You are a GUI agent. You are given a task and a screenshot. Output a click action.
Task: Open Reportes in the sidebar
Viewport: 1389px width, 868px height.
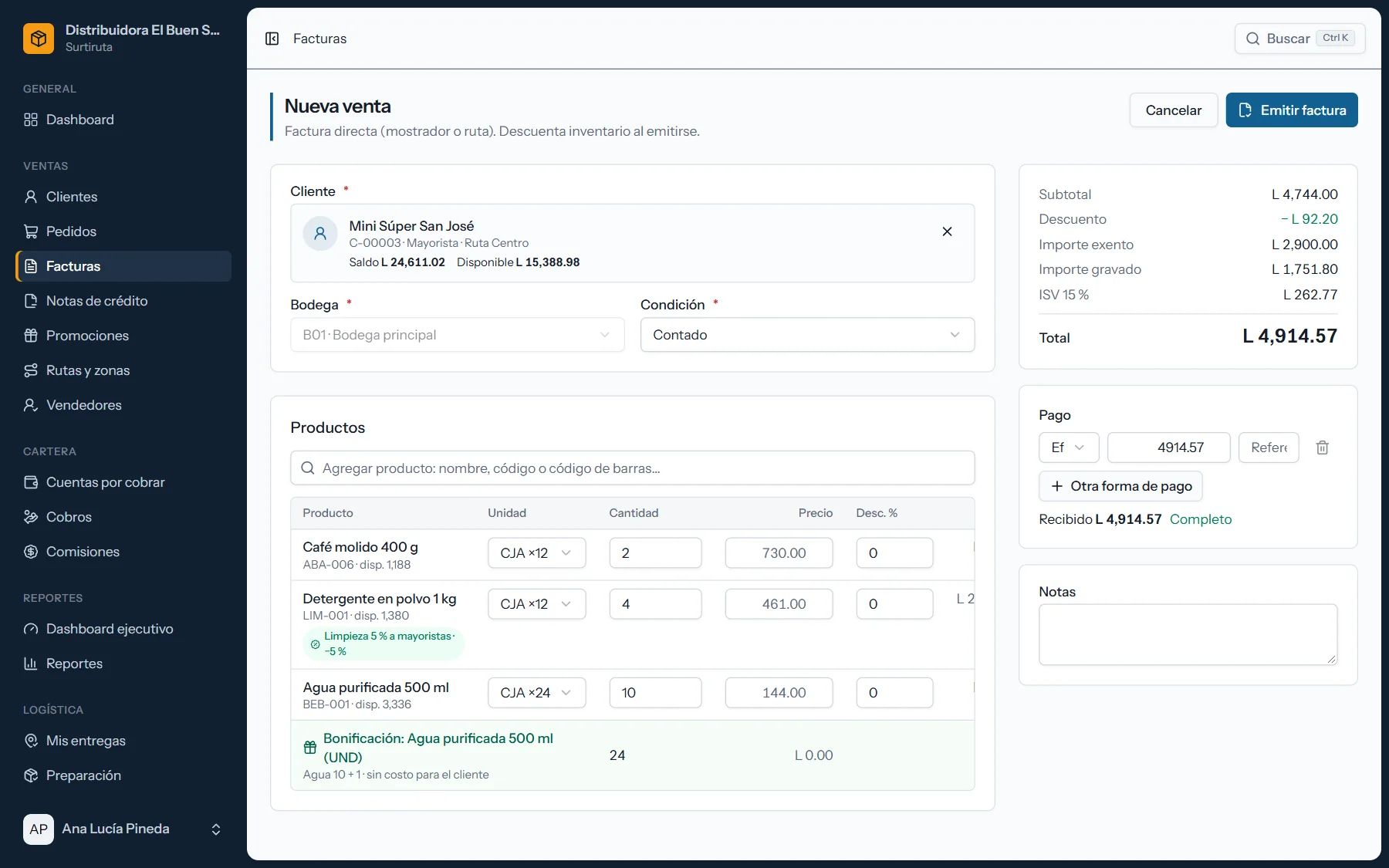tap(123, 664)
